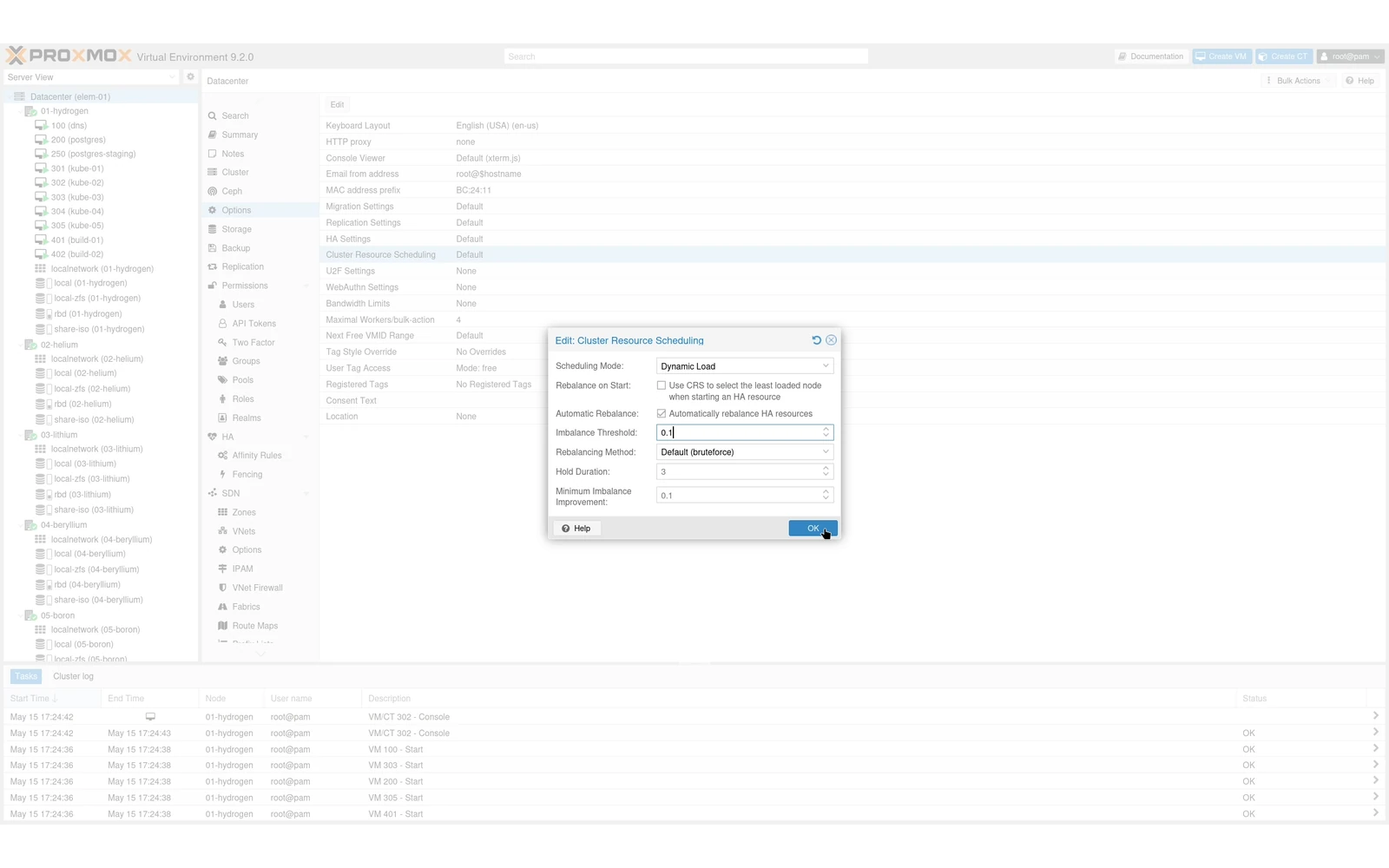Go to the Cluster section
This screenshot has width=1389, height=868.
pos(234,173)
